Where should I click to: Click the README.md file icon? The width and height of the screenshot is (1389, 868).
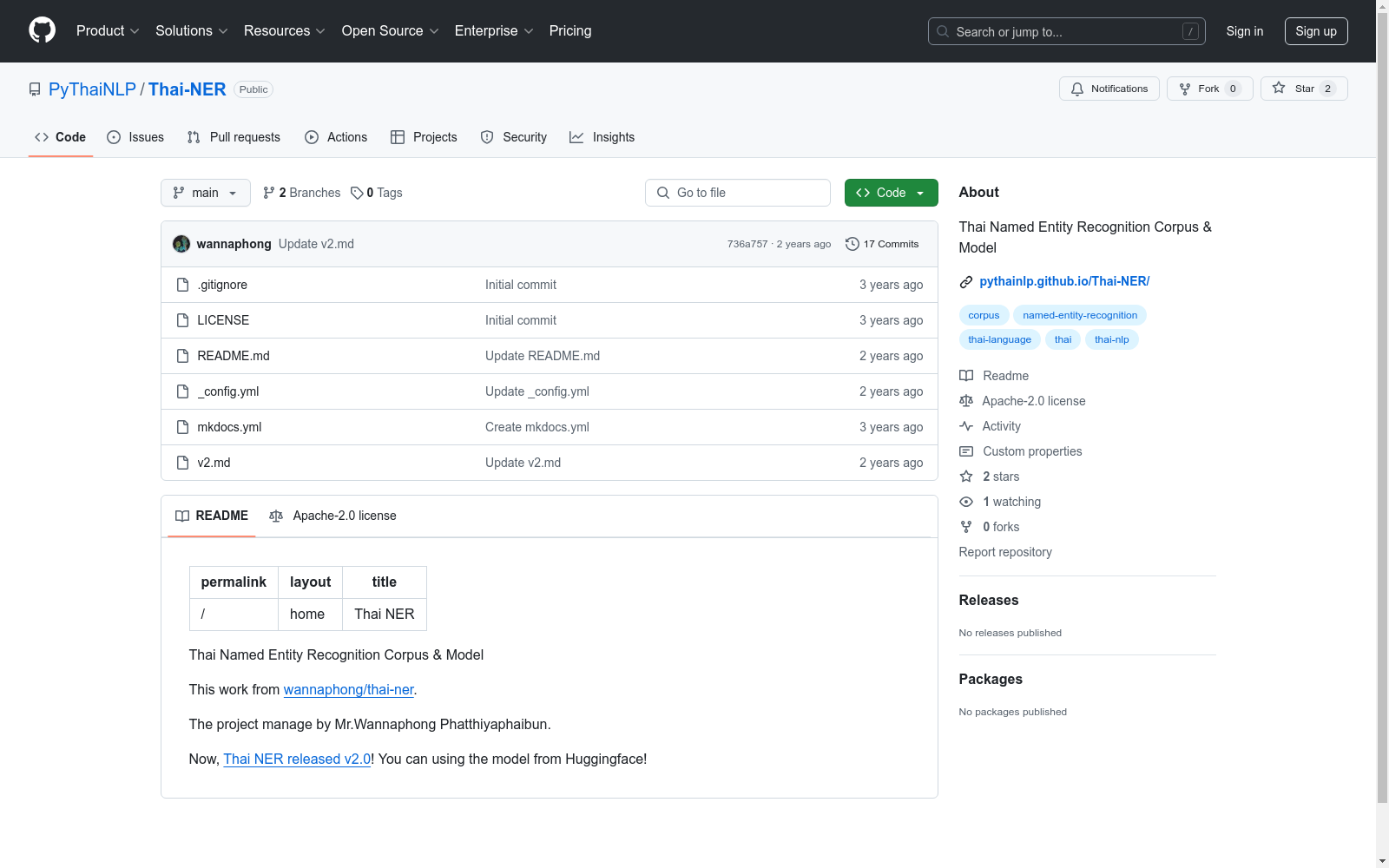click(x=182, y=356)
